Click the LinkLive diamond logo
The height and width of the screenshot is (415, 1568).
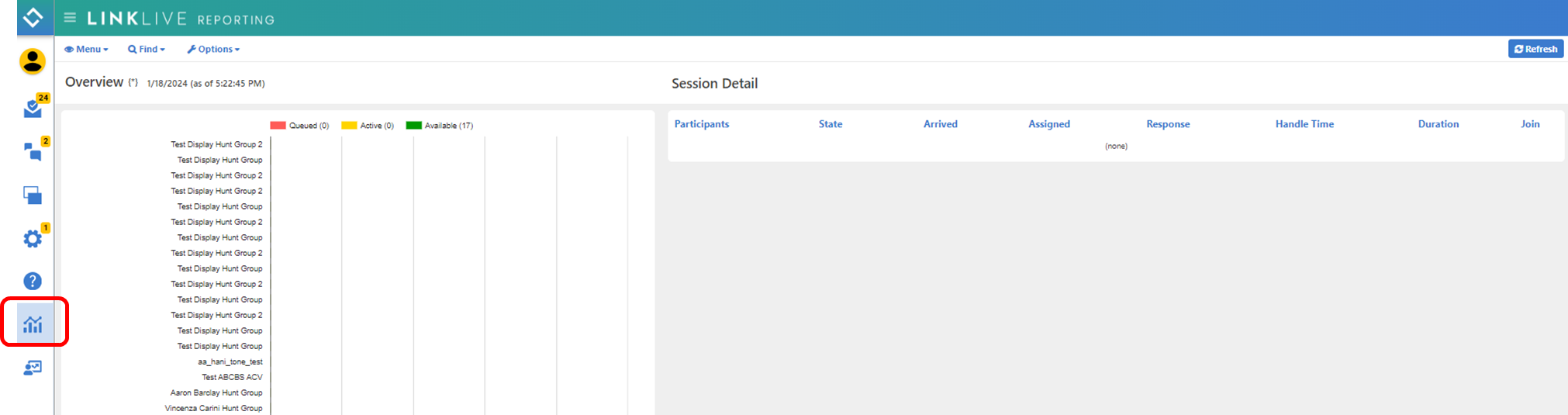point(33,17)
